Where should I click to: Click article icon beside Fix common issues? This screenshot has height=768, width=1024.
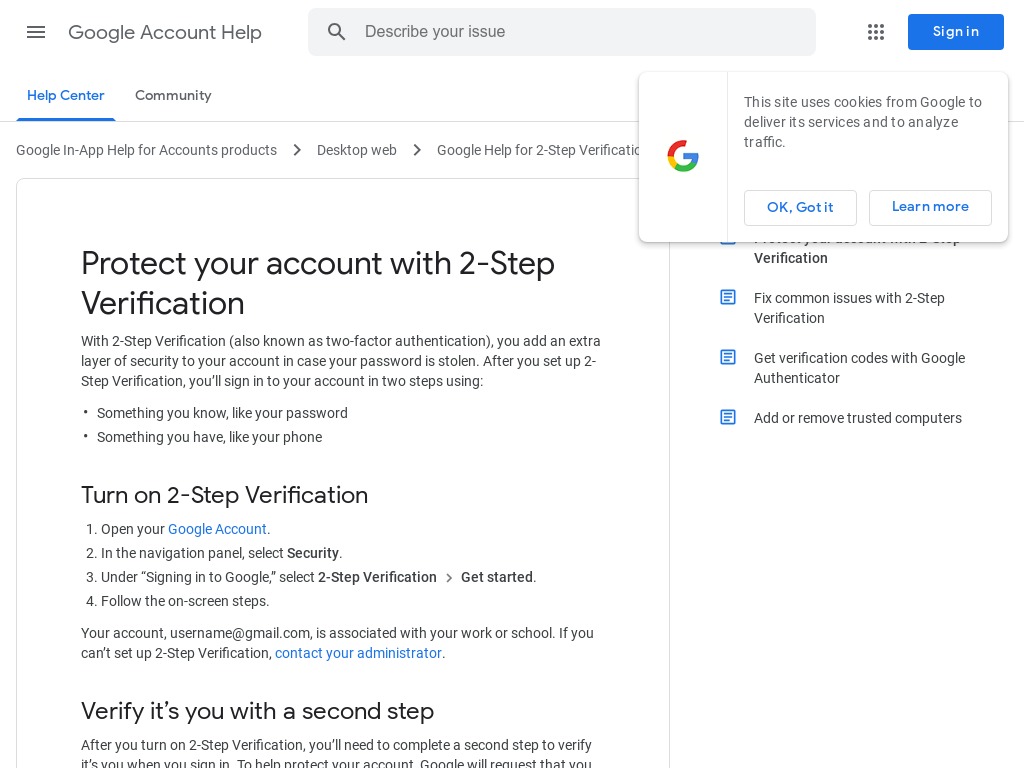[x=728, y=297]
